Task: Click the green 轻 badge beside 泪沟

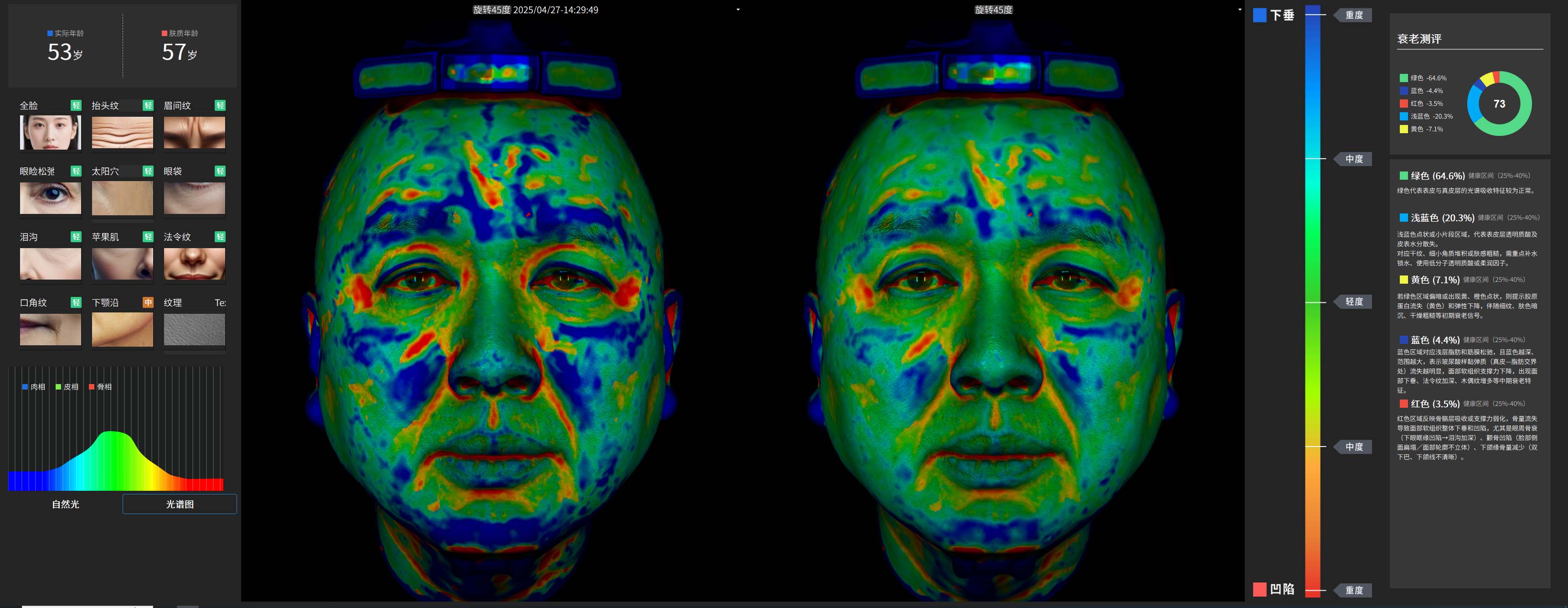Action: tap(76, 237)
